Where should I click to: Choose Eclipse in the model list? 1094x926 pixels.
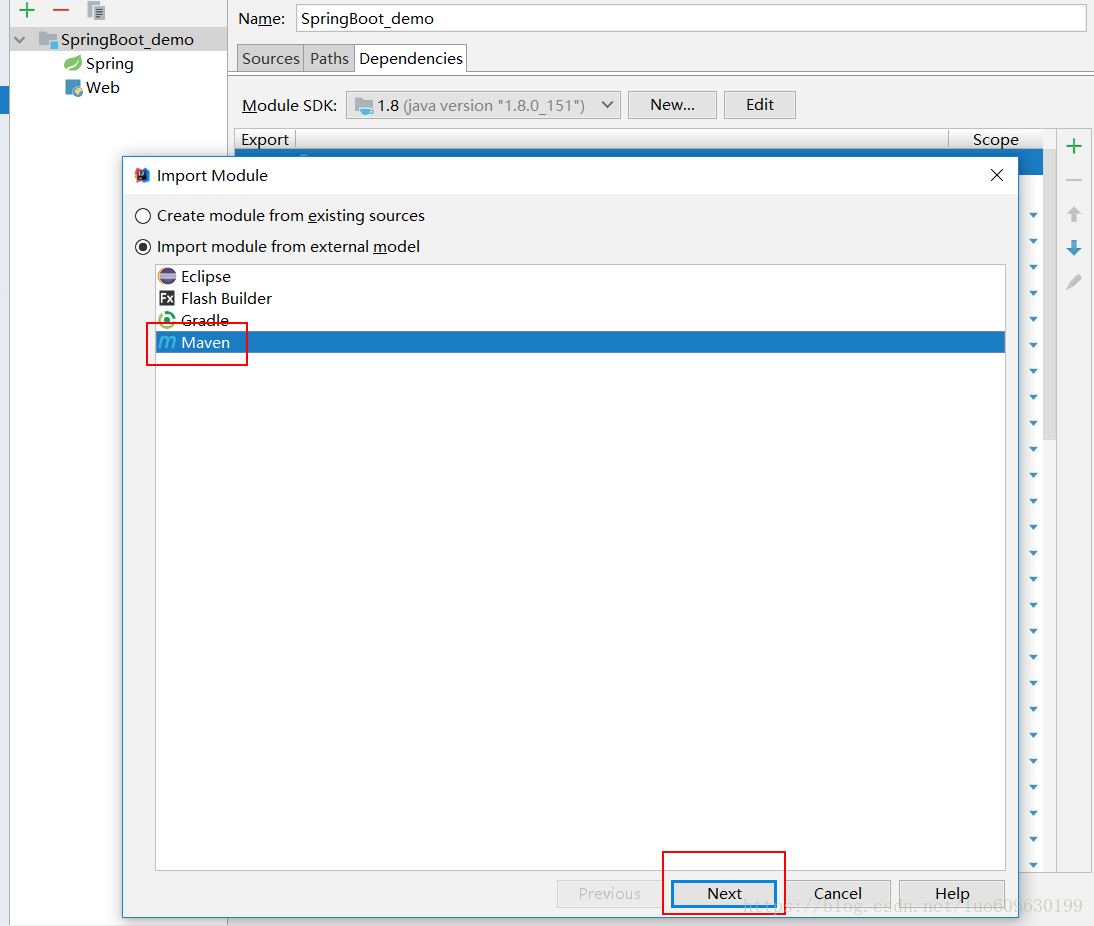(x=580, y=277)
